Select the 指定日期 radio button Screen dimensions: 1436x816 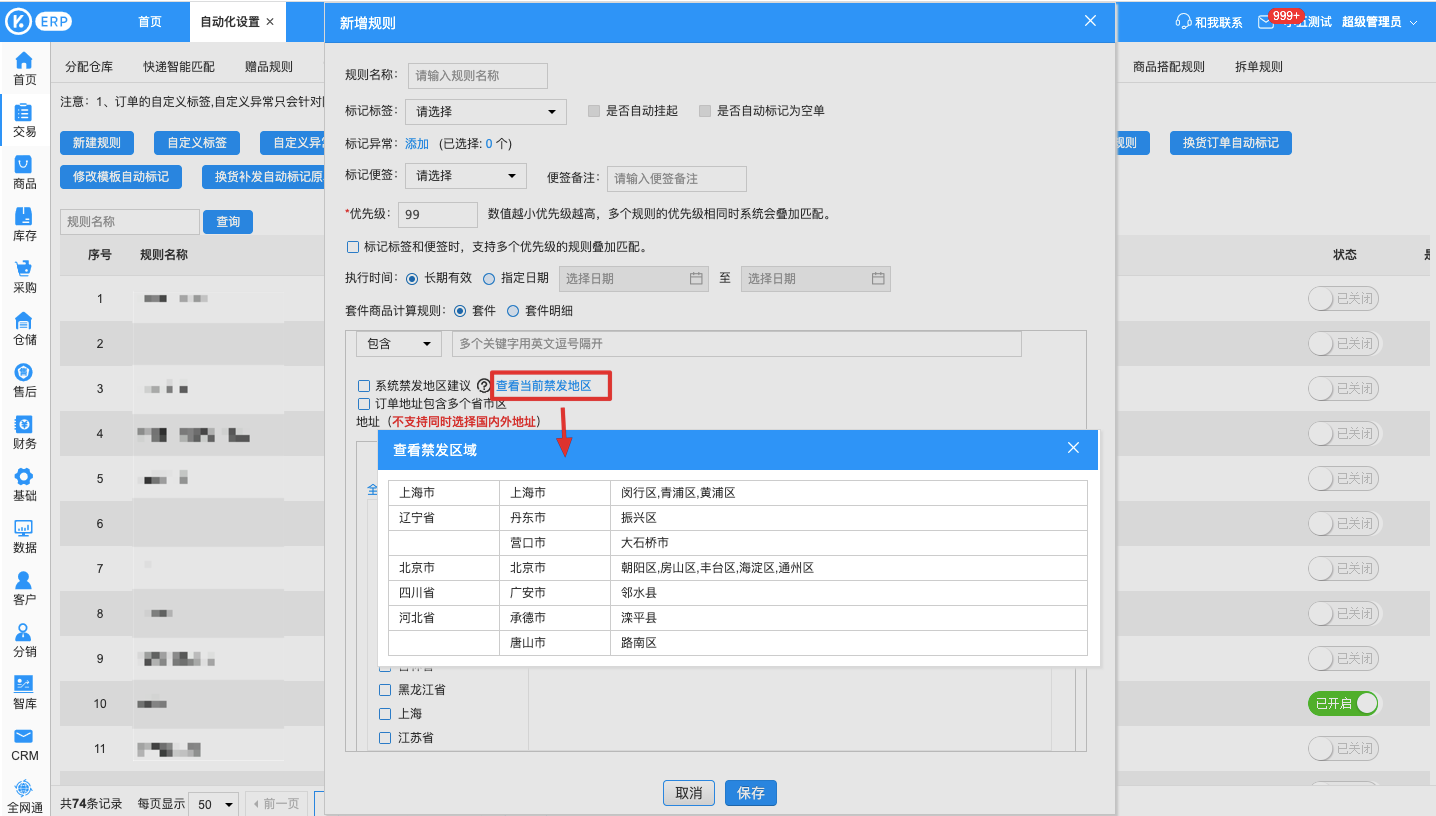(x=489, y=279)
